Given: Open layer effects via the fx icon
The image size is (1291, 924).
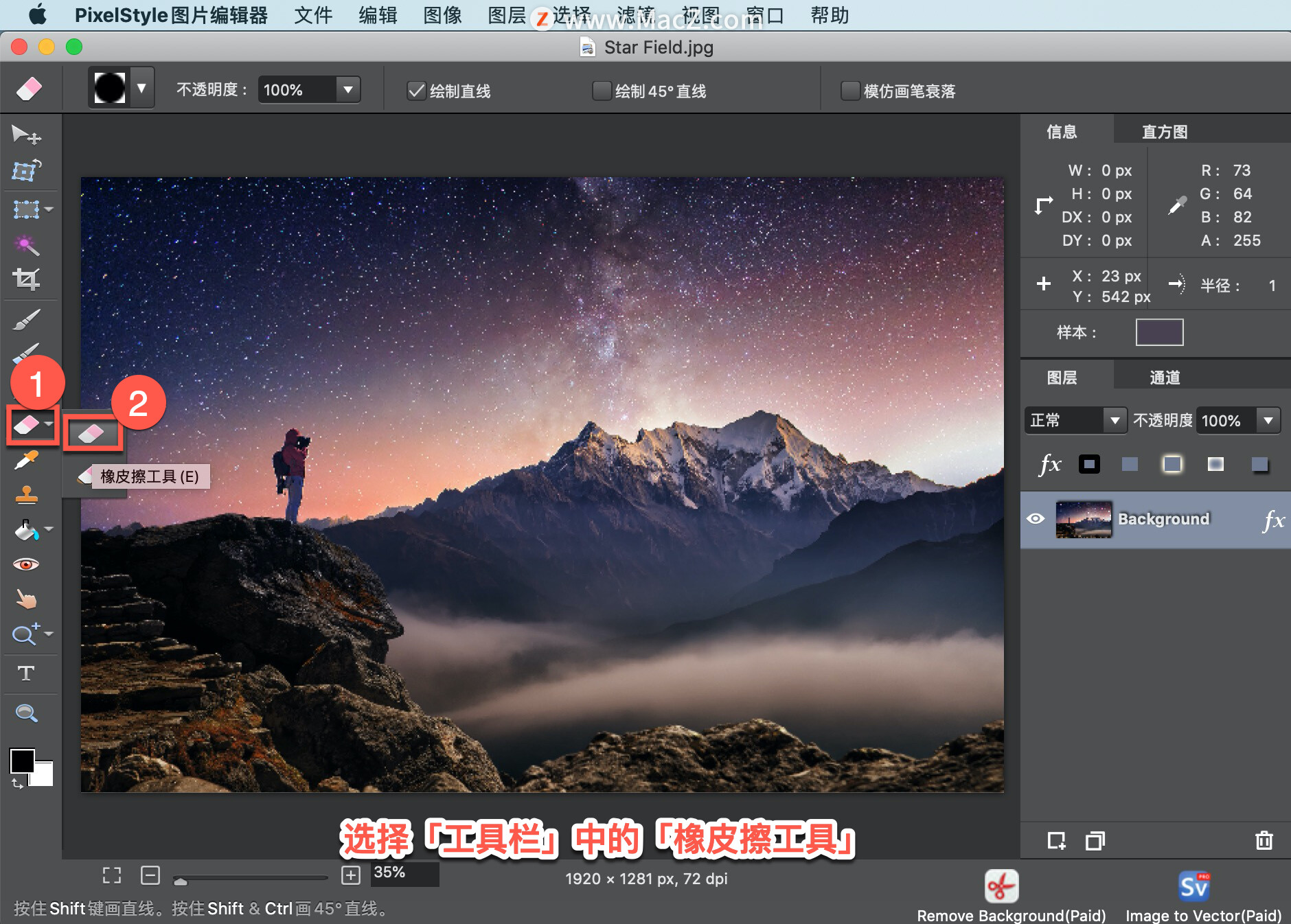Looking at the screenshot, I should pyautogui.click(x=1050, y=465).
